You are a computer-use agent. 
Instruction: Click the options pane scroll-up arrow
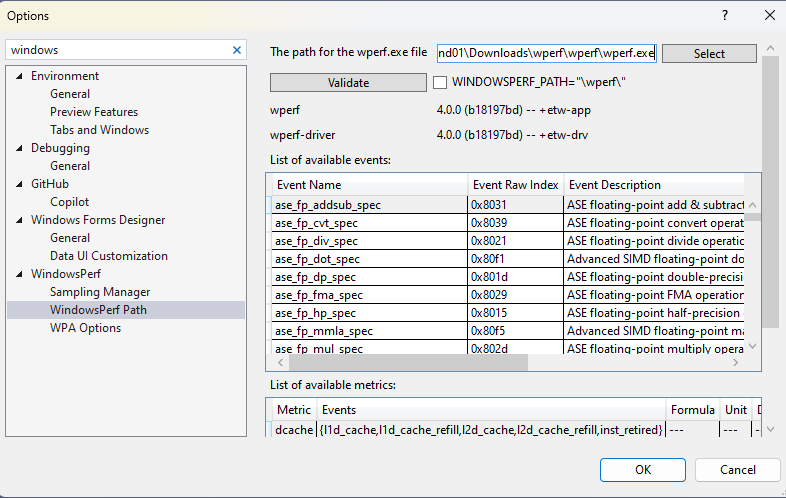coord(770,49)
